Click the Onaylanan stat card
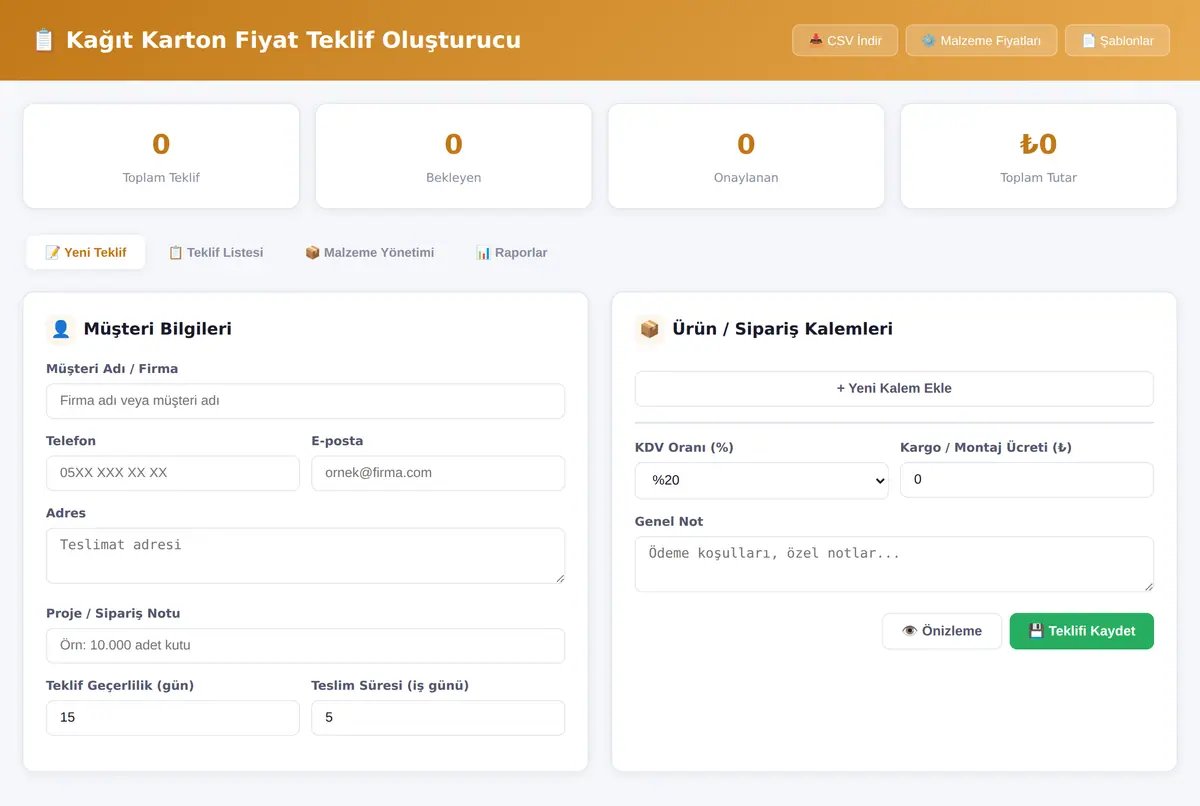Viewport: 1200px width, 806px height. 746,156
